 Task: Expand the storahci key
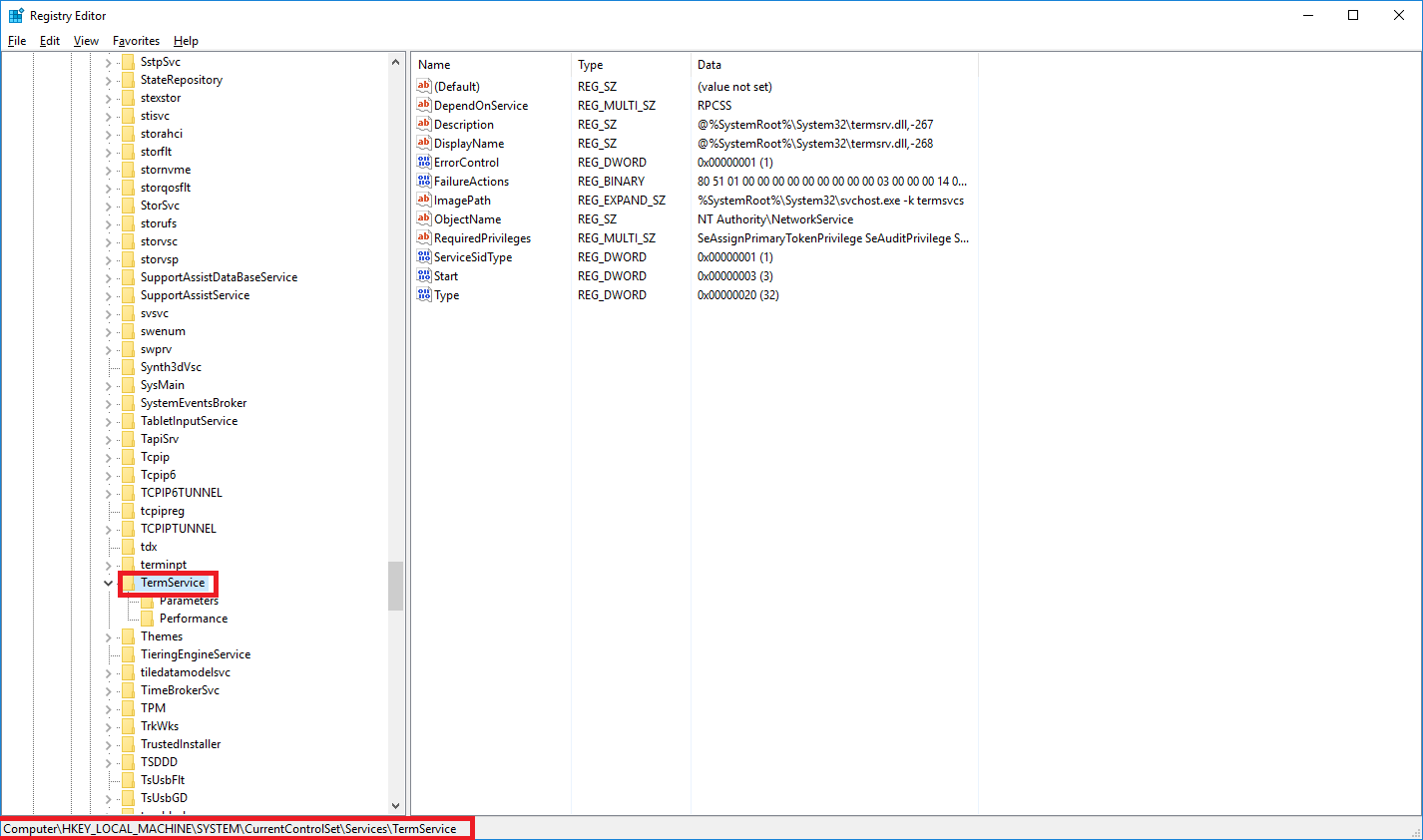pyautogui.click(x=108, y=134)
